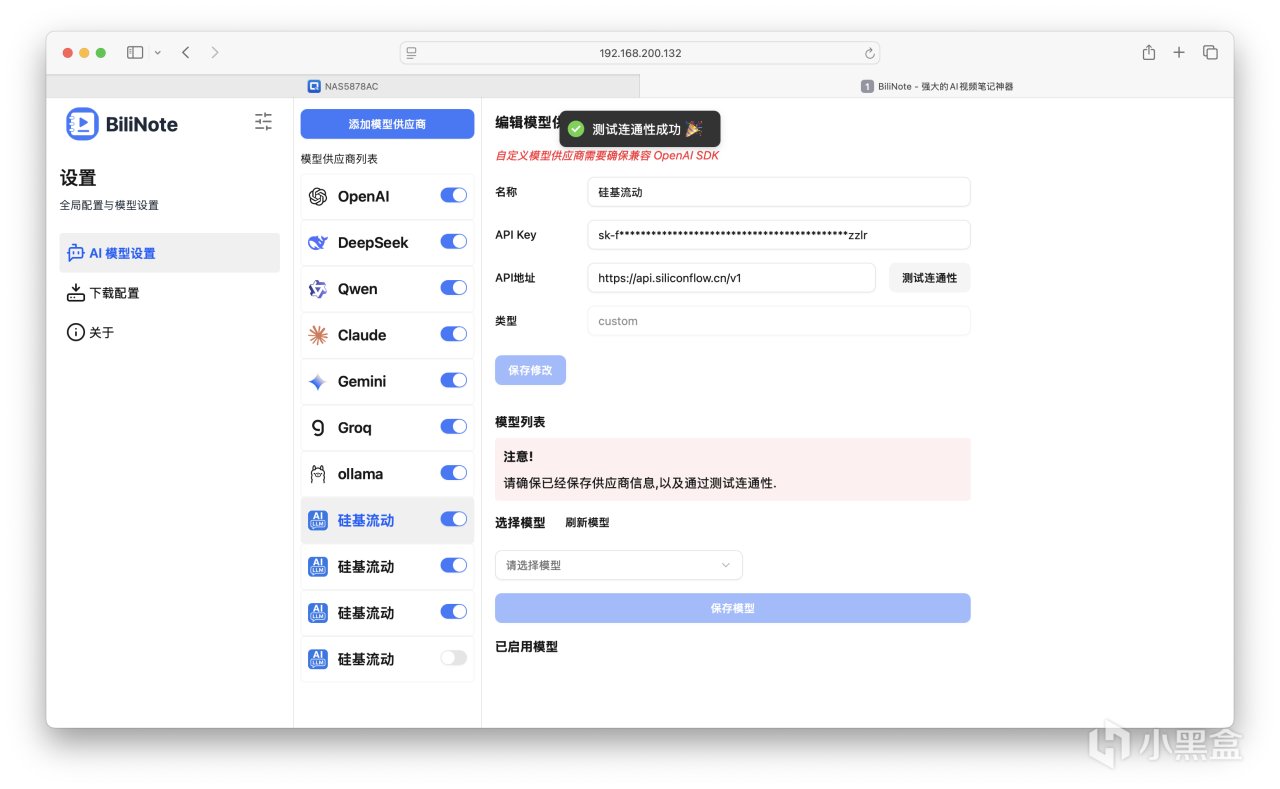Reload the page from the address bar

point(870,53)
